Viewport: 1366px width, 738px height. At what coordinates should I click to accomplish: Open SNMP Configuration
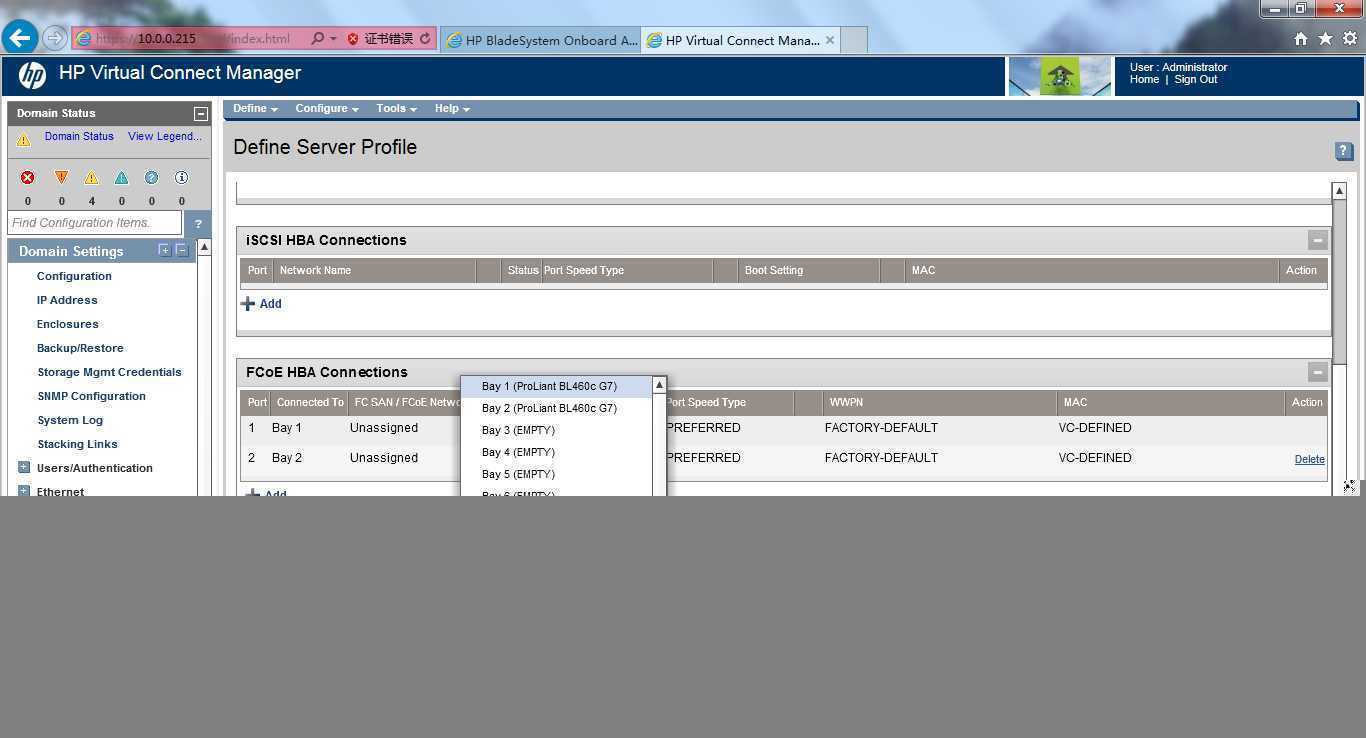(x=91, y=396)
